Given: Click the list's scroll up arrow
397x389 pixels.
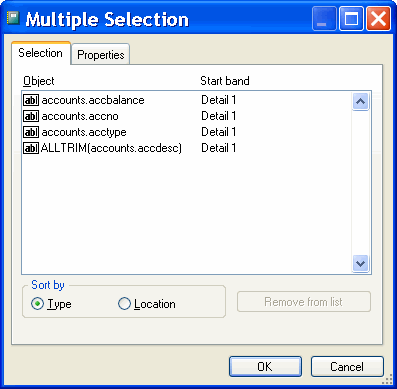Looking at the screenshot, I should pos(360,101).
